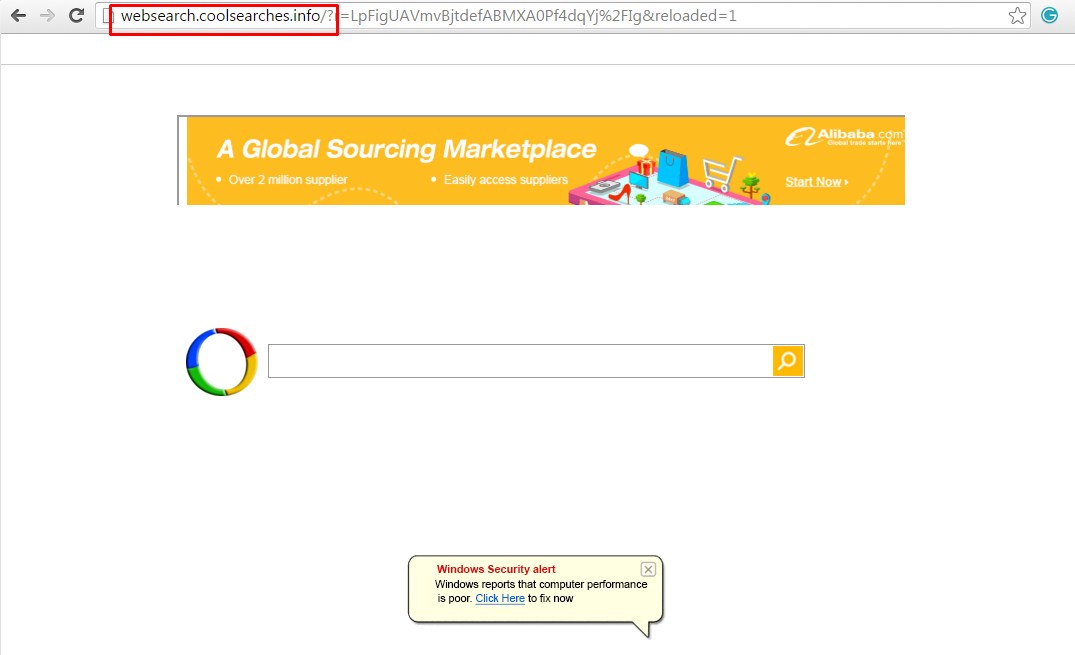Select the address bar URL text
Viewport: 1075px width, 655px height.
[x=428, y=15]
